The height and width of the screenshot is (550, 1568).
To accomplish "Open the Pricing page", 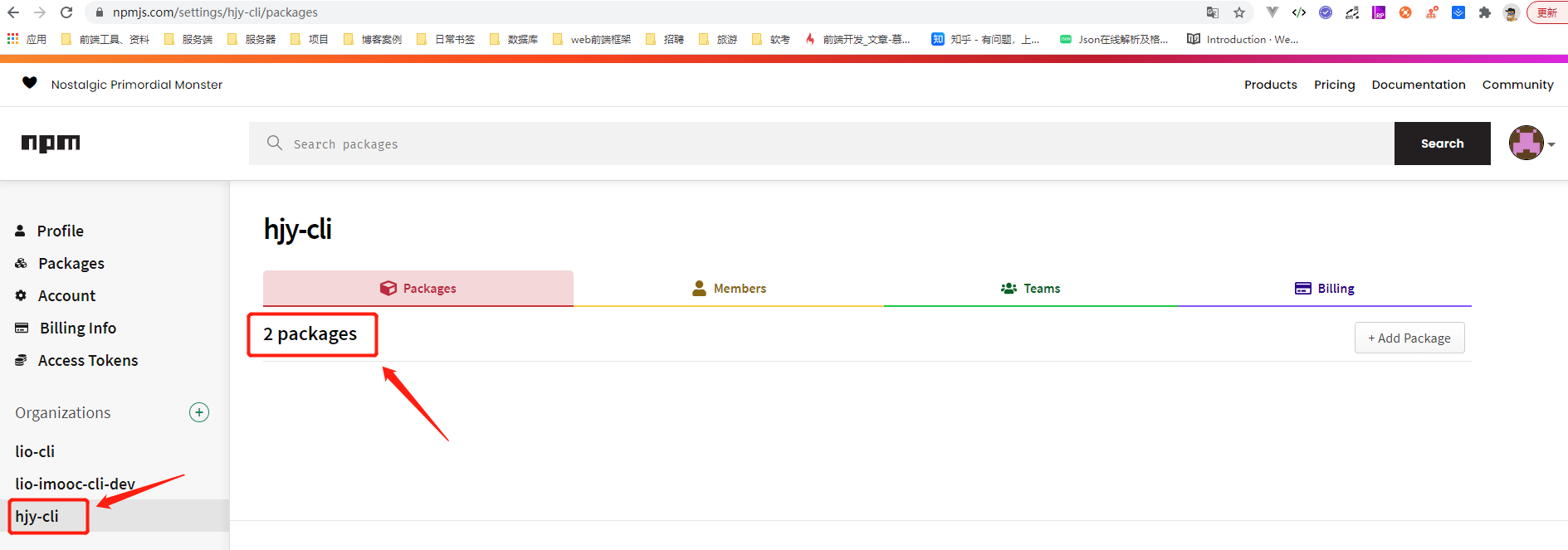I will 1334,85.
